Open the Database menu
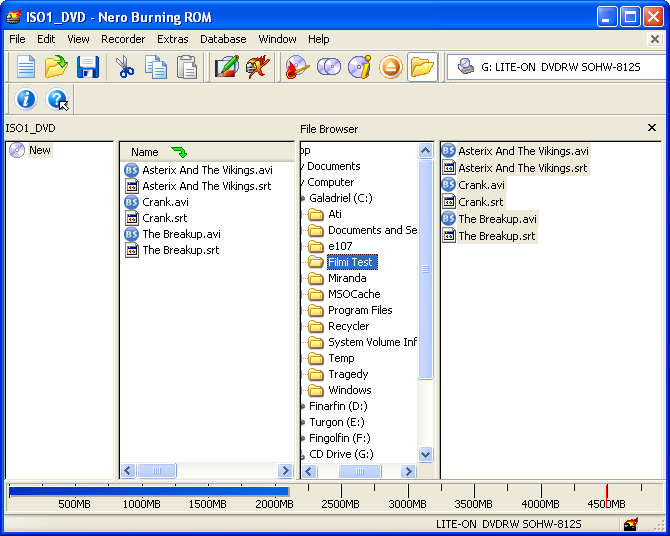The image size is (670, 536). 223,39
